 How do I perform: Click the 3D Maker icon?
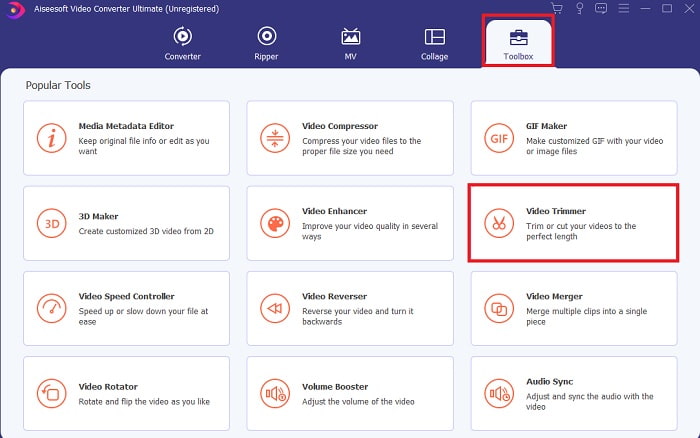tap(52, 223)
